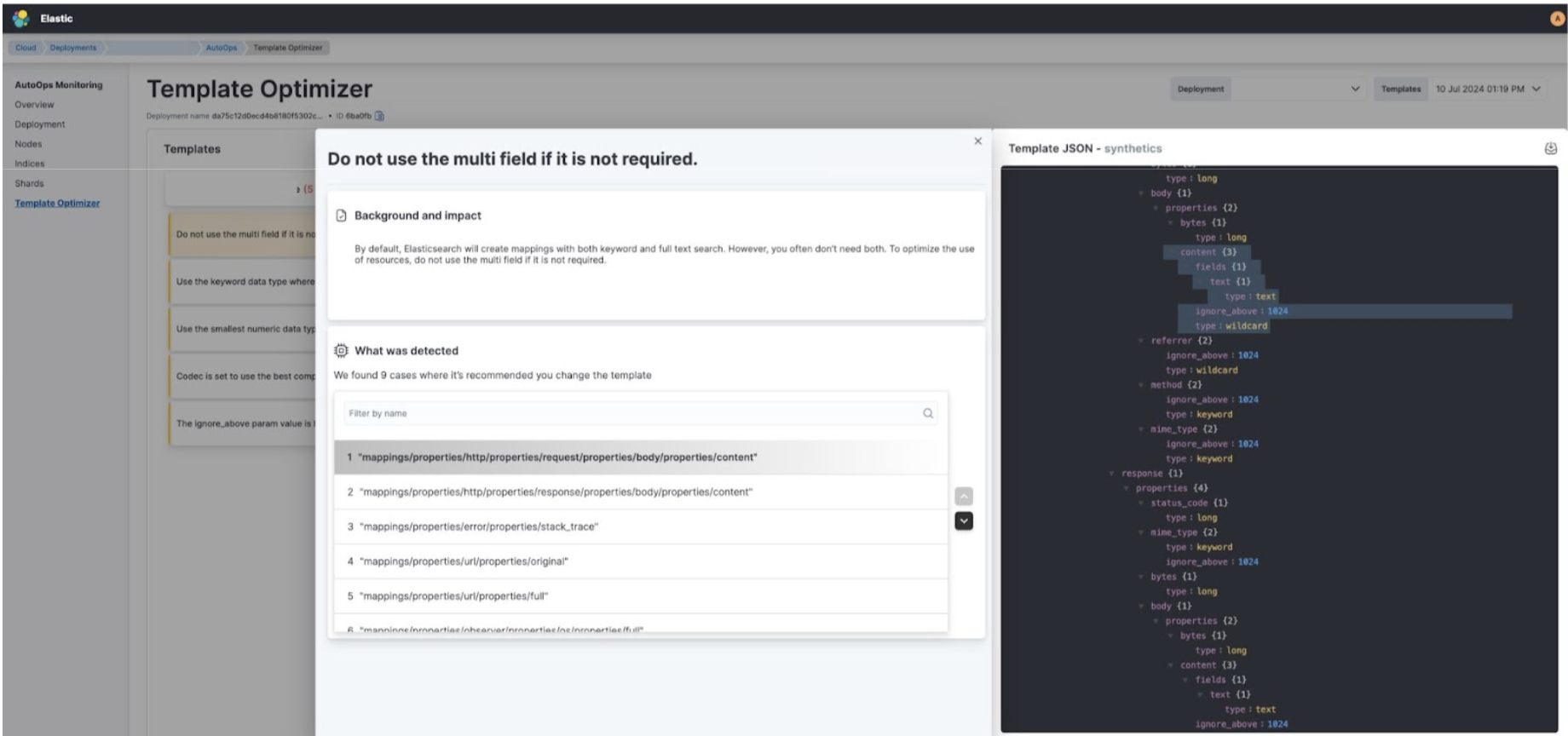The width and height of the screenshot is (1568, 736).
Task: Open the user avatar menu
Action: point(1557,19)
